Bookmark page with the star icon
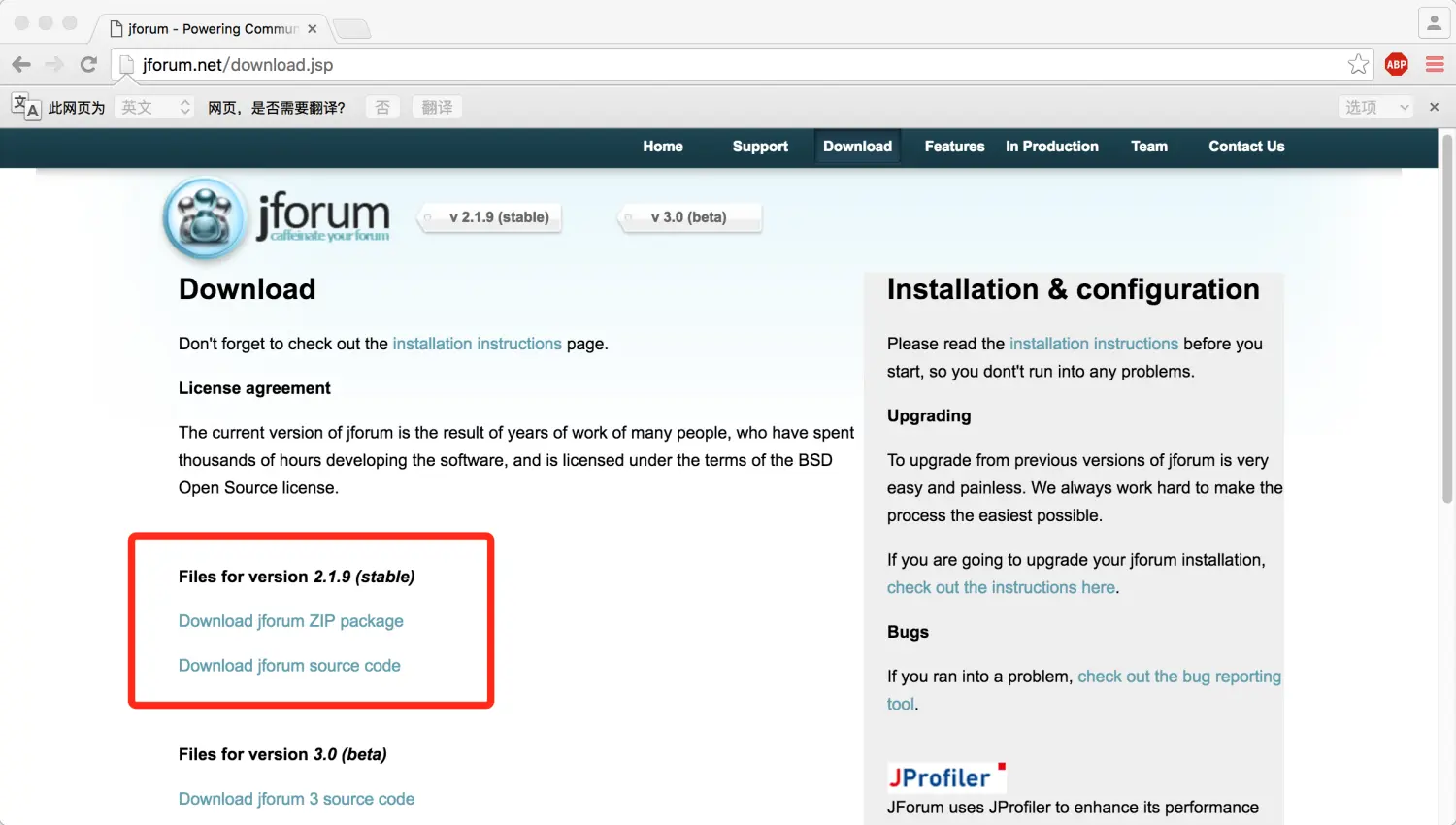Screen dimensions: 1456x825 [1358, 65]
